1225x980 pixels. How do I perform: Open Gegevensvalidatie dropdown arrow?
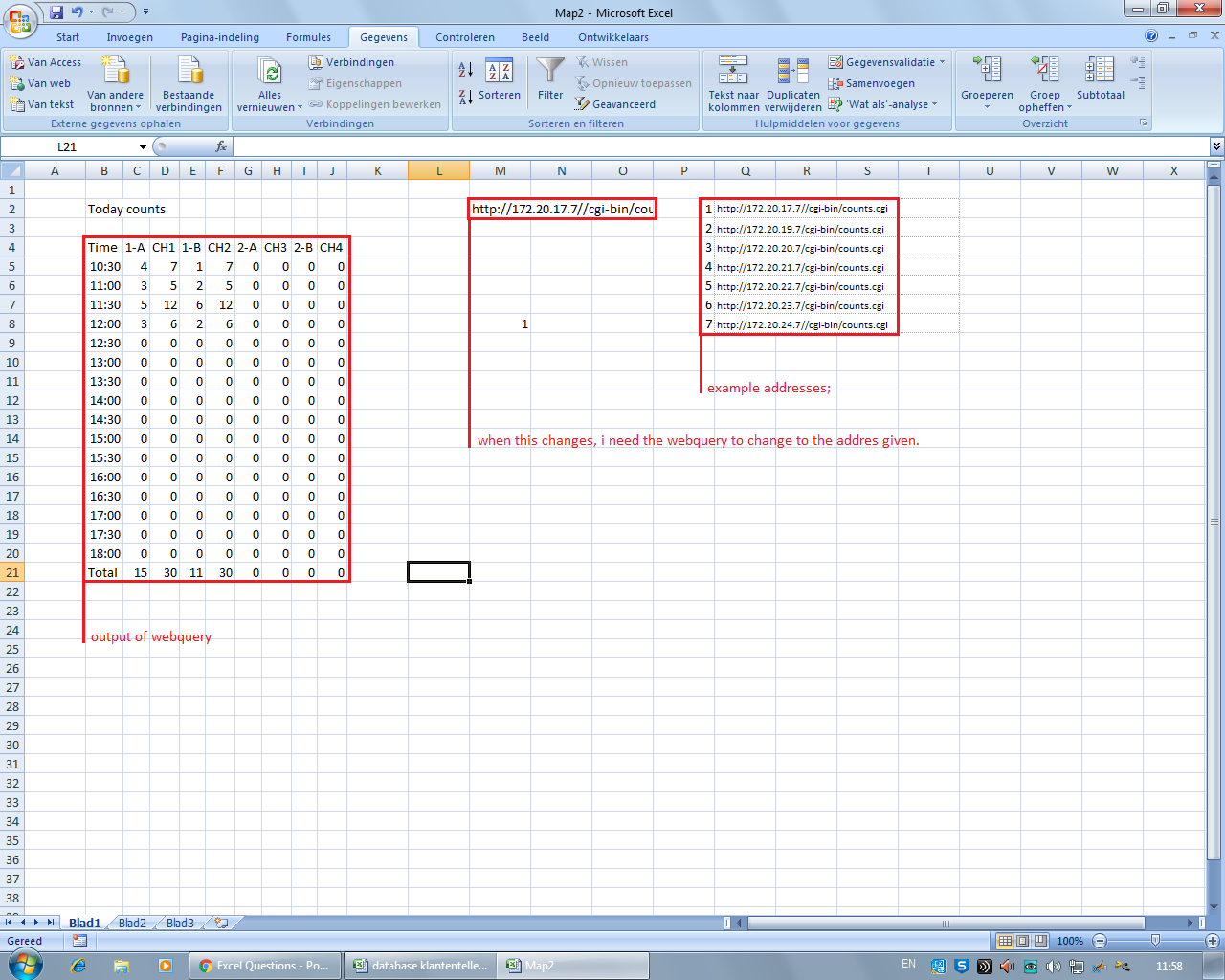[943, 62]
